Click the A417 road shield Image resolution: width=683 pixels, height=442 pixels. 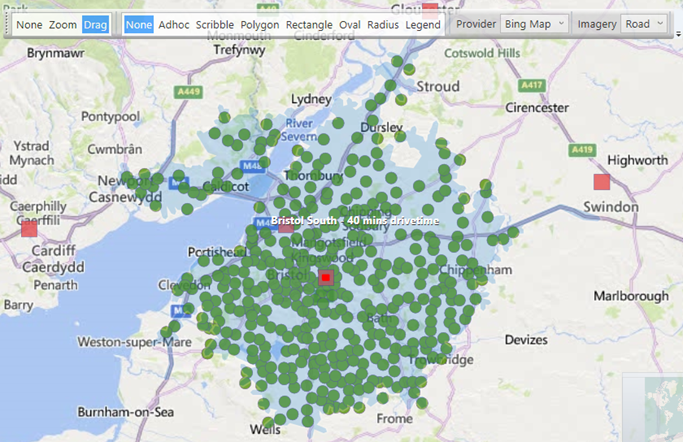[x=531, y=85]
